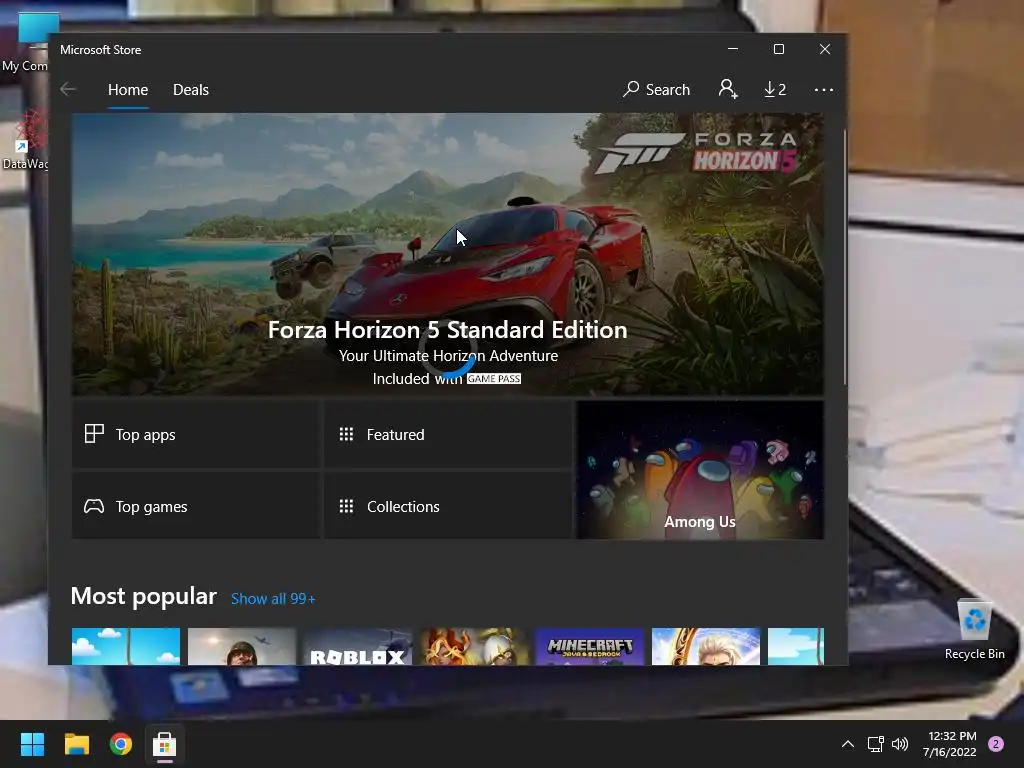Open notification center badge

click(996, 744)
